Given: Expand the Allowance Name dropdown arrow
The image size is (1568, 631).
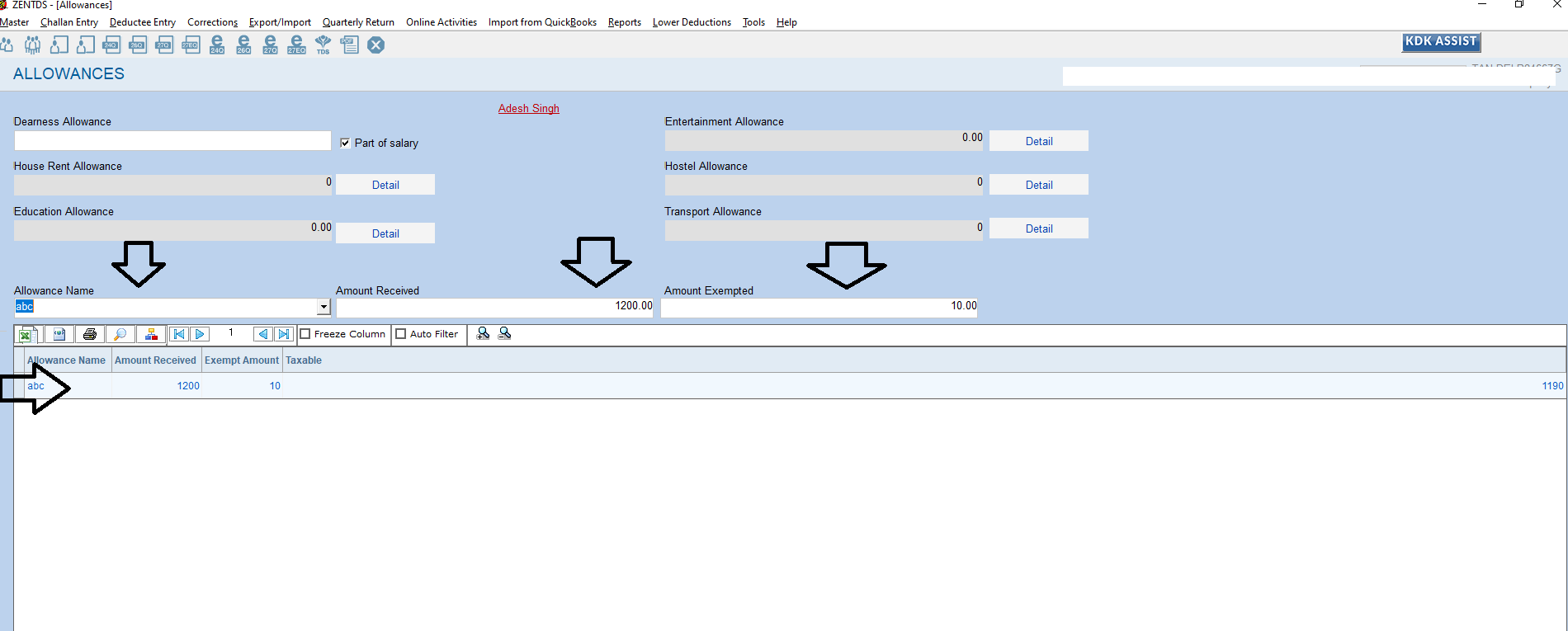Looking at the screenshot, I should (x=324, y=307).
